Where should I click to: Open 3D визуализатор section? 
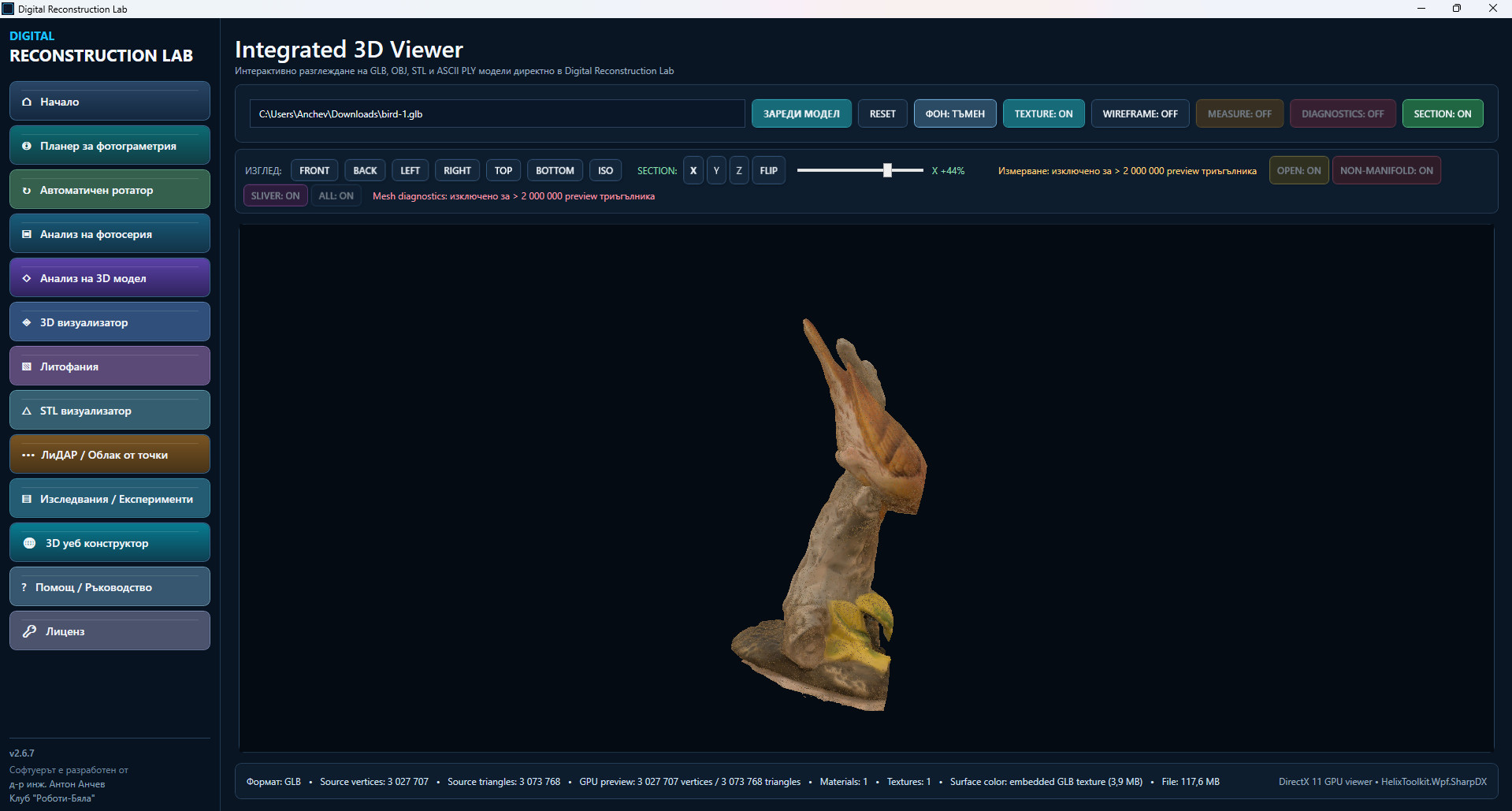click(x=110, y=322)
